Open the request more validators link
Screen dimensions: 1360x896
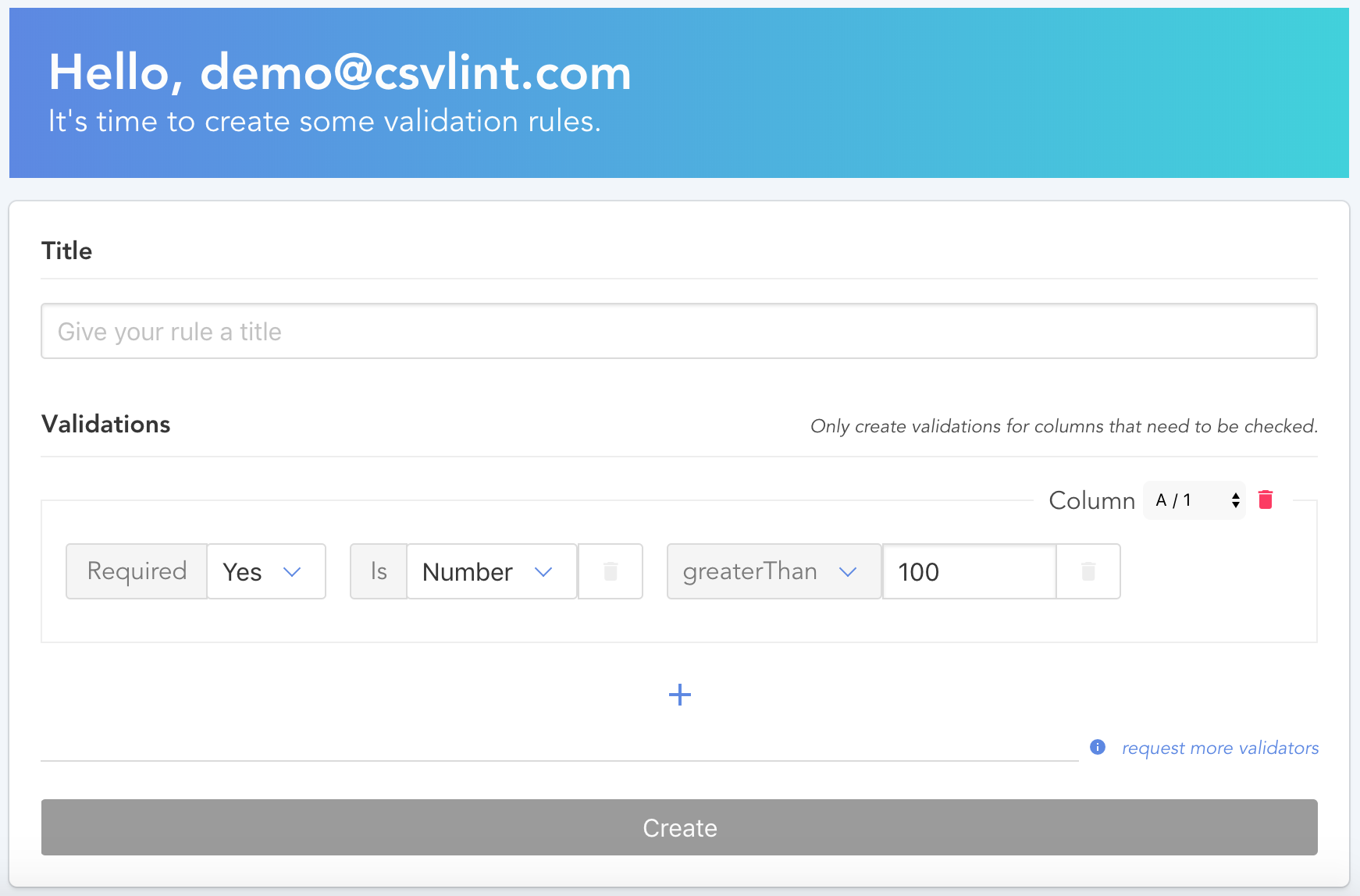1219,747
